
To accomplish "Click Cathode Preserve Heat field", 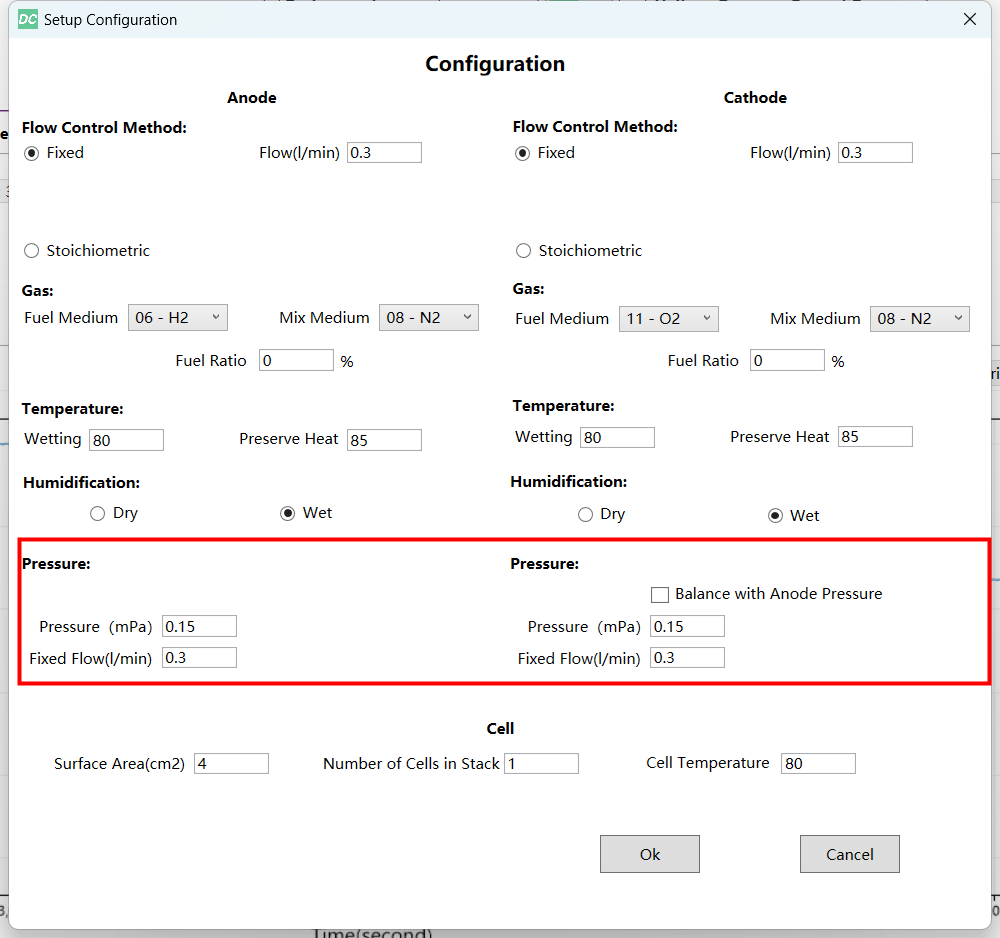I will click(x=875, y=437).
